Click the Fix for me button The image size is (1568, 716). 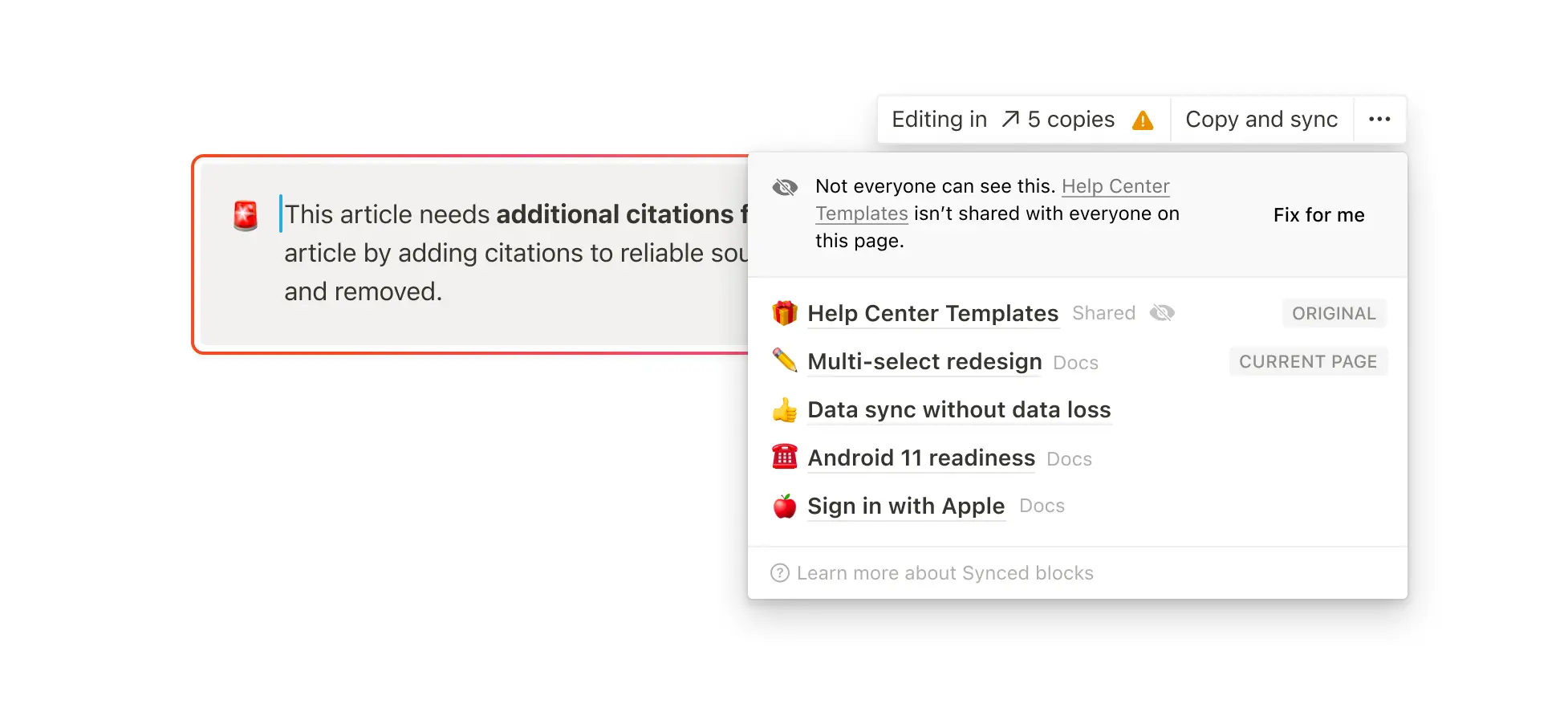coord(1318,214)
